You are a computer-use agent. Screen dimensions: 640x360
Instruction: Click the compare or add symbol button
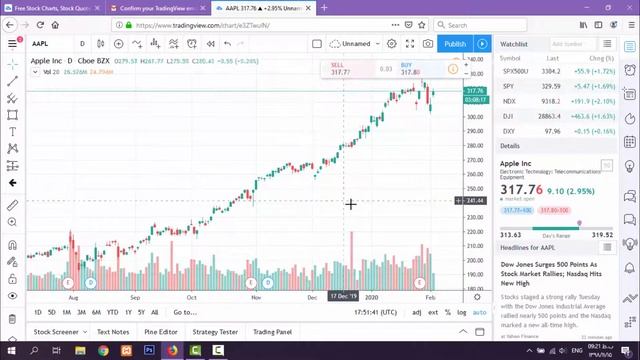tap(119, 44)
